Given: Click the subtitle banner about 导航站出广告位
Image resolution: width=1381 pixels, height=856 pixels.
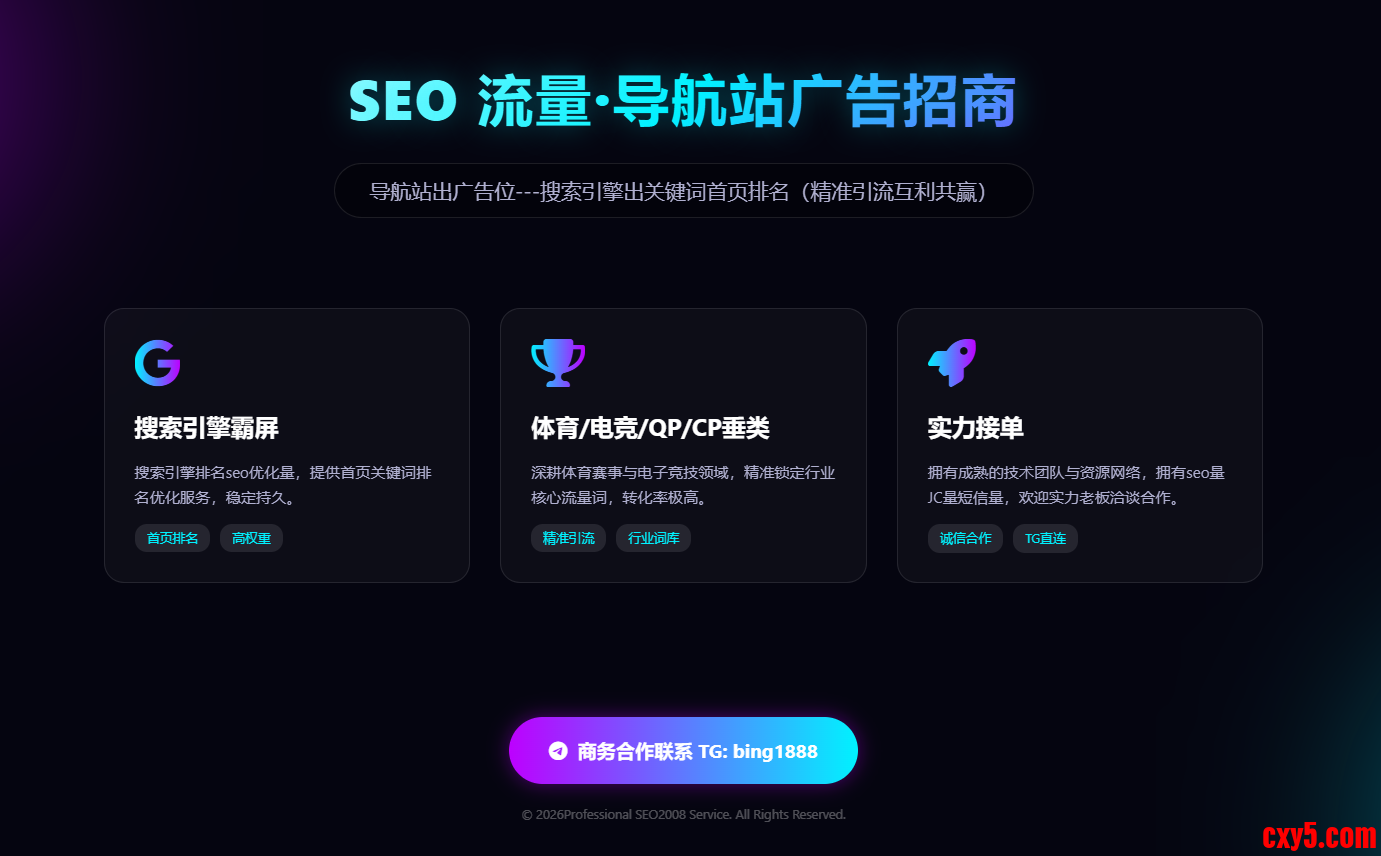Looking at the screenshot, I should pyautogui.click(x=683, y=190).
